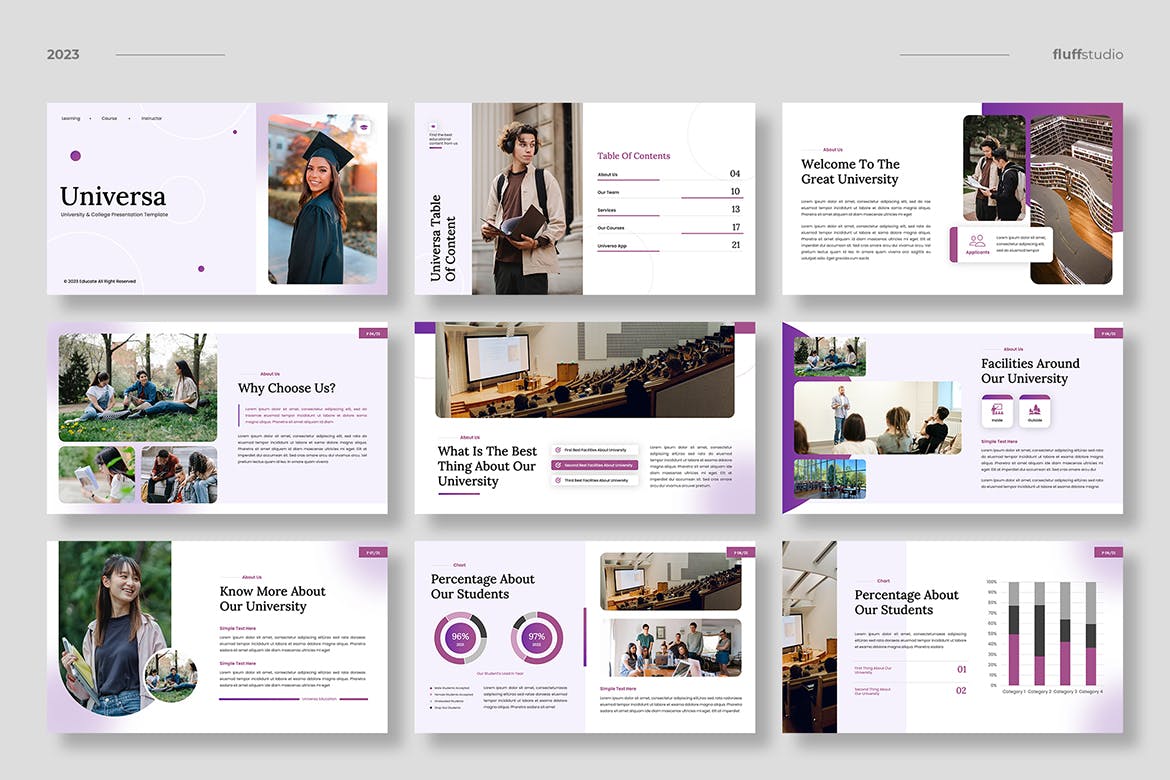Select the Why Choose Us slide thumbnail
Viewport: 1170px width, 780px height.
click(217, 418)
